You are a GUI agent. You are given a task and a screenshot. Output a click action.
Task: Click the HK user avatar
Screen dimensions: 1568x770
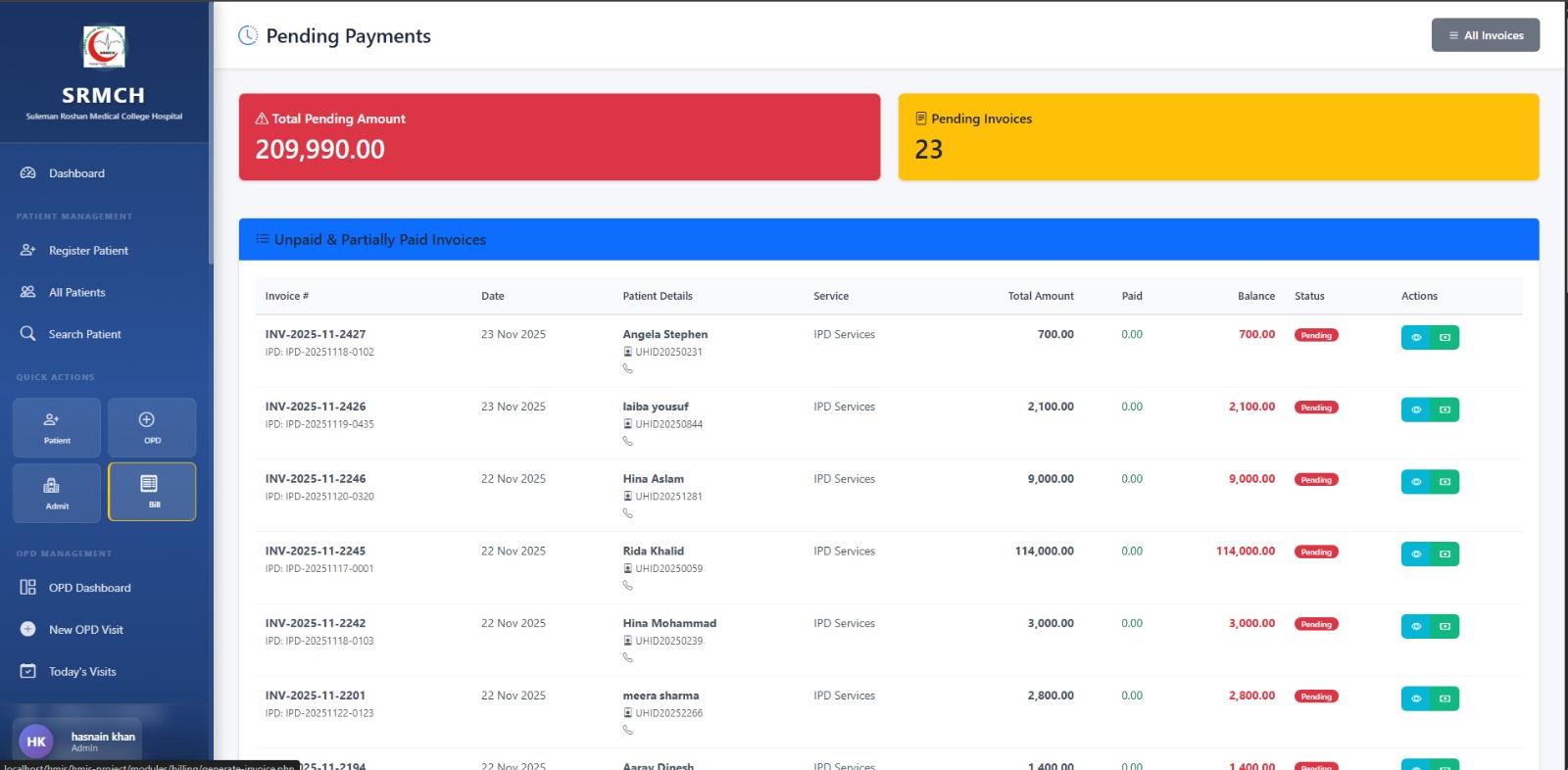click(x=36, y=742)
